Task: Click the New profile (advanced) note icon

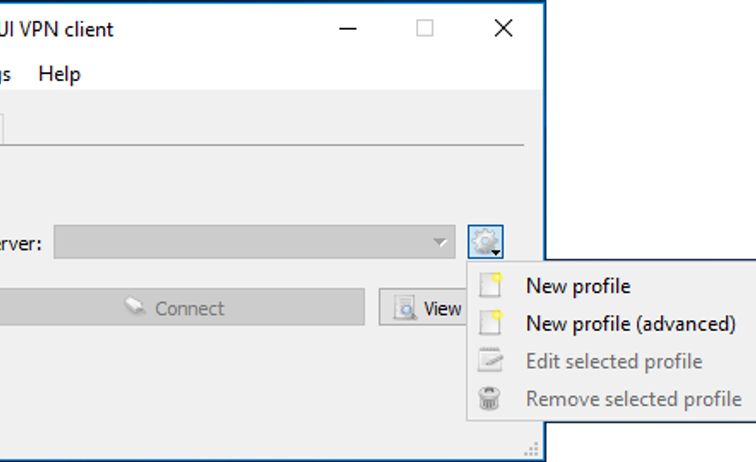Action: pyautogui.click(x=490, y=323)
